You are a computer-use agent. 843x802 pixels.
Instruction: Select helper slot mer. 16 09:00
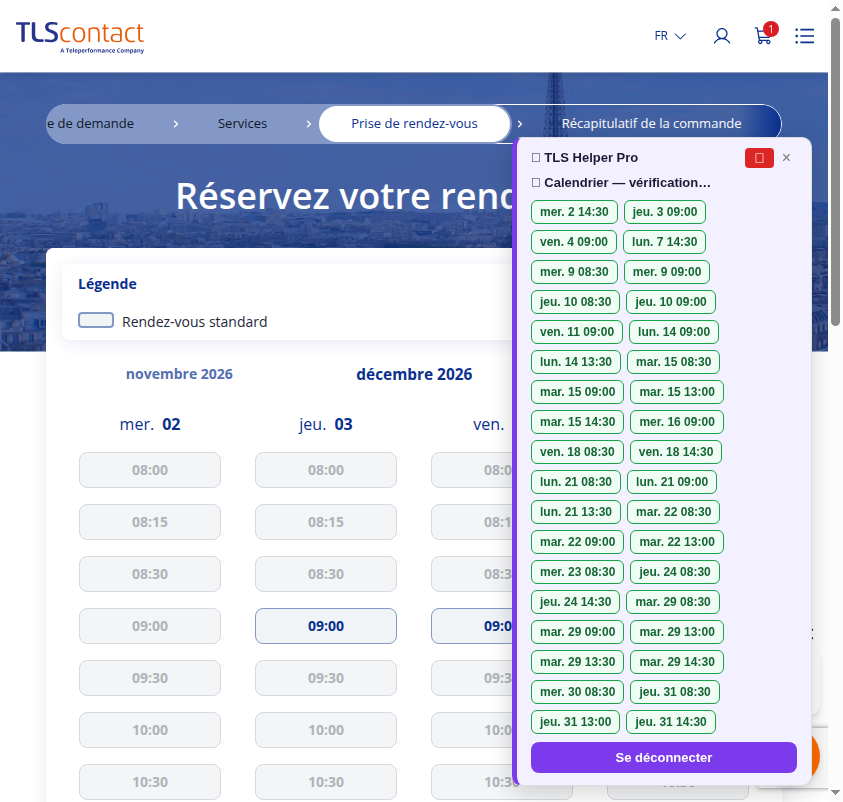point(677,422)
